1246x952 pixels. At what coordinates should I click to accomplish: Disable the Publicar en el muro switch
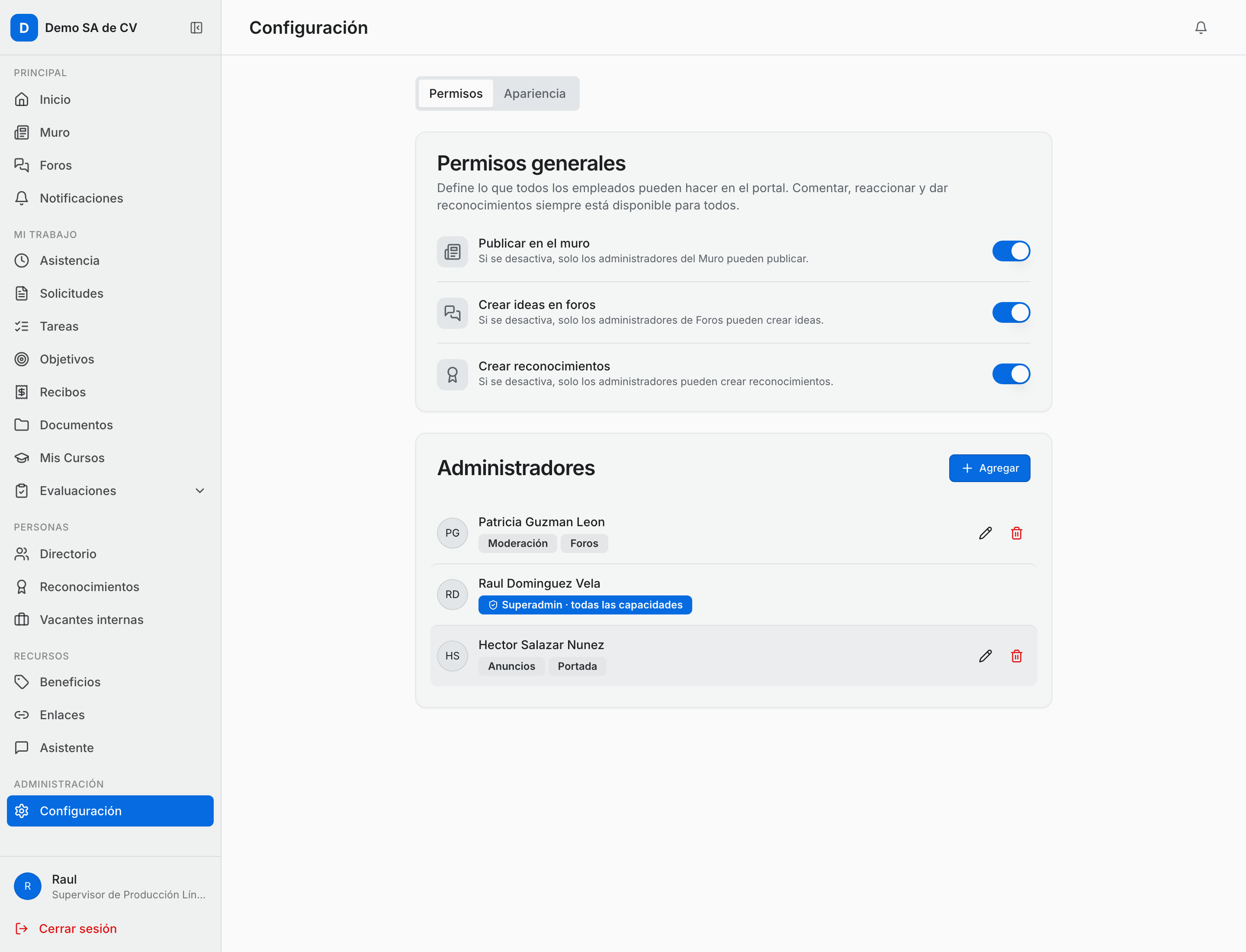coord(1011,251)
